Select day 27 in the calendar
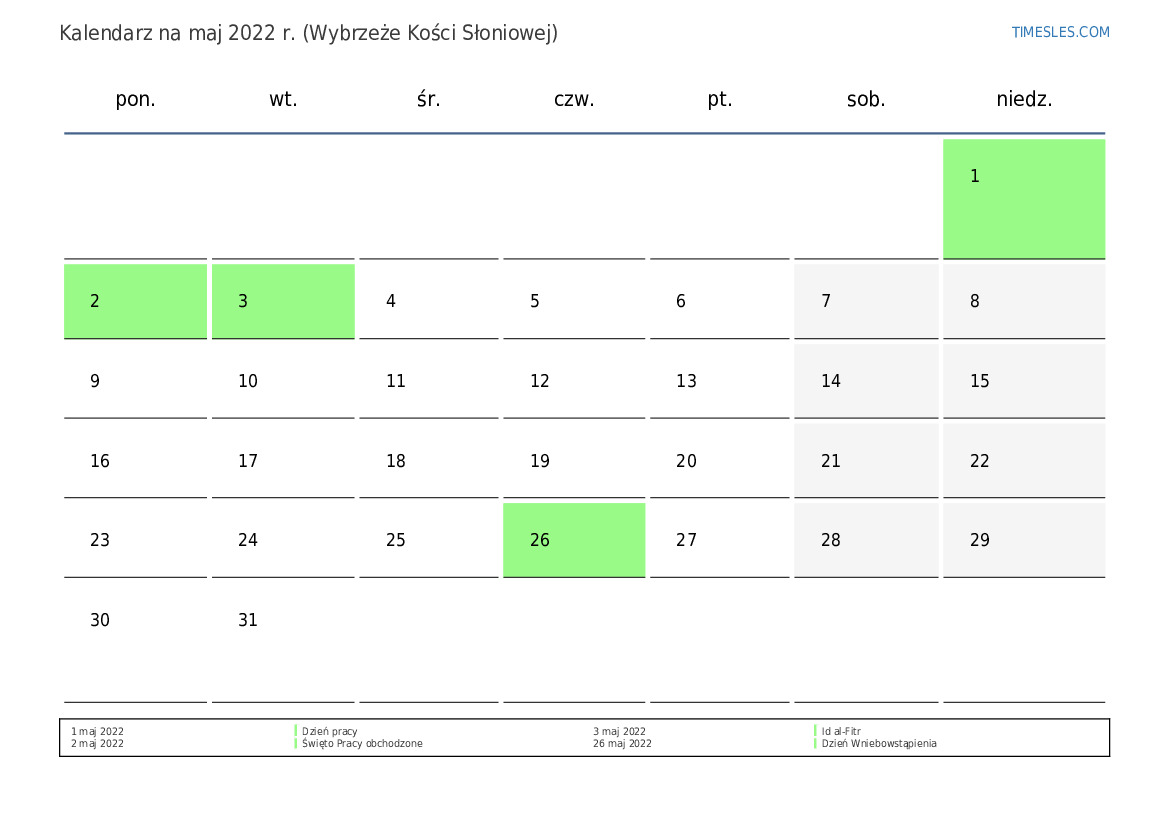1169x827 pixels. click(719, 540)
